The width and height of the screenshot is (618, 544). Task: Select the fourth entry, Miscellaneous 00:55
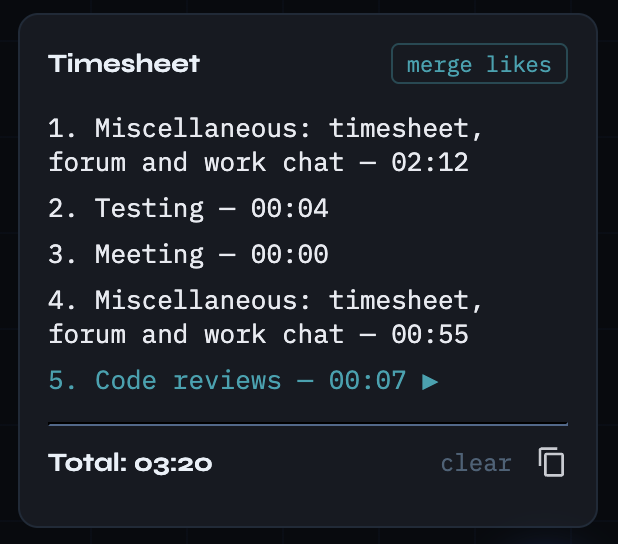click(258, 317)
